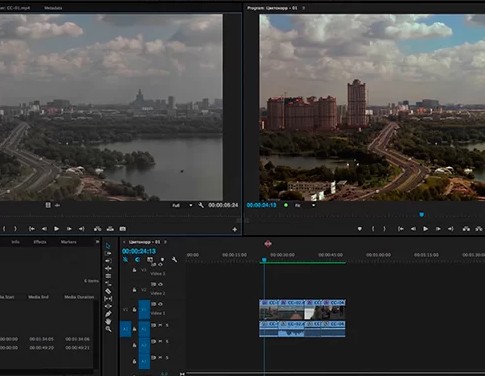
Task: Open Source monitor Full resolution dropdown
Action: coord(182,205)
